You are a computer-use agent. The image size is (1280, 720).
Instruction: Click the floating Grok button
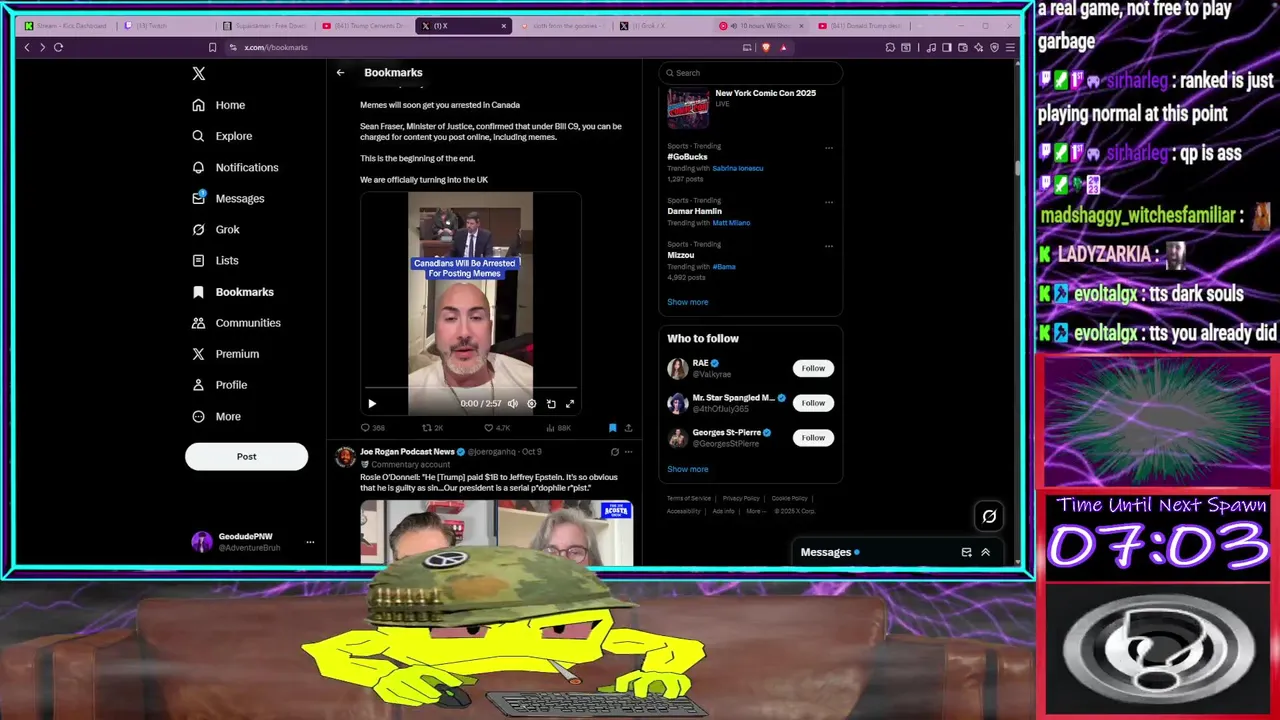pyautogui.click(x=989, y=516)
